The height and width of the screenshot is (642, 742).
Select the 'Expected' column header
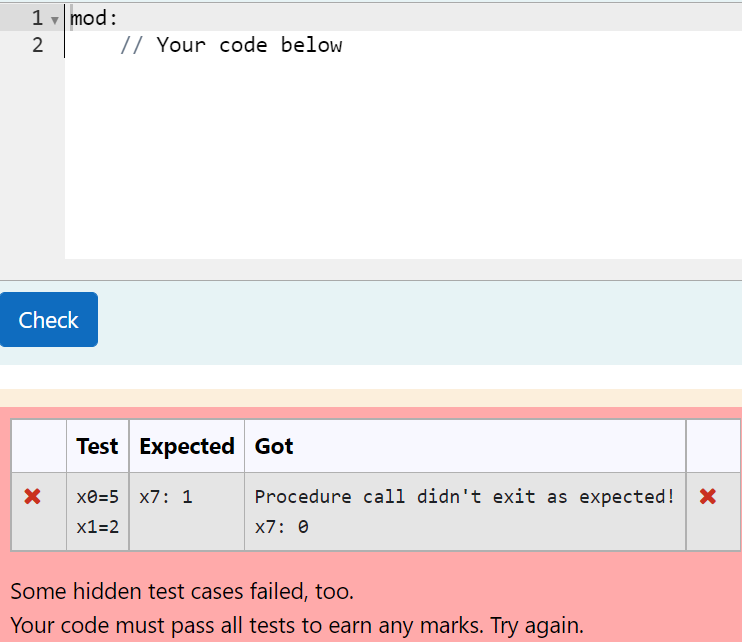click(187, 446)
